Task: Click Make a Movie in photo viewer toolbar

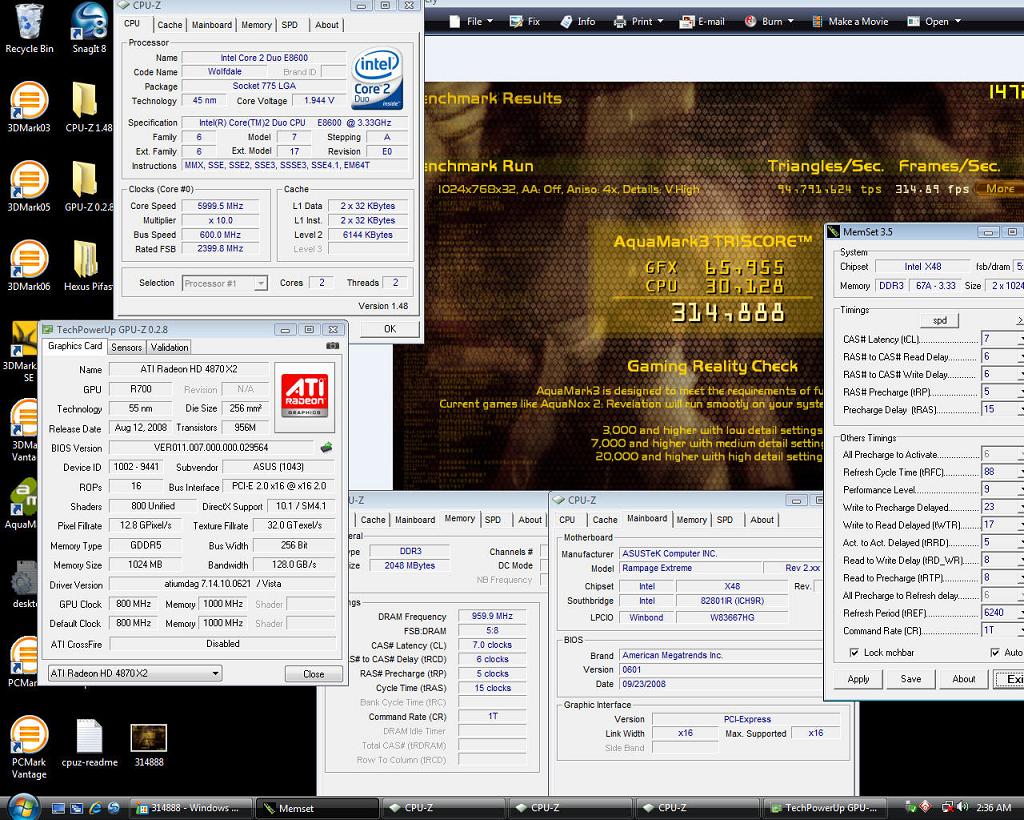Action: tap(850, 22)
